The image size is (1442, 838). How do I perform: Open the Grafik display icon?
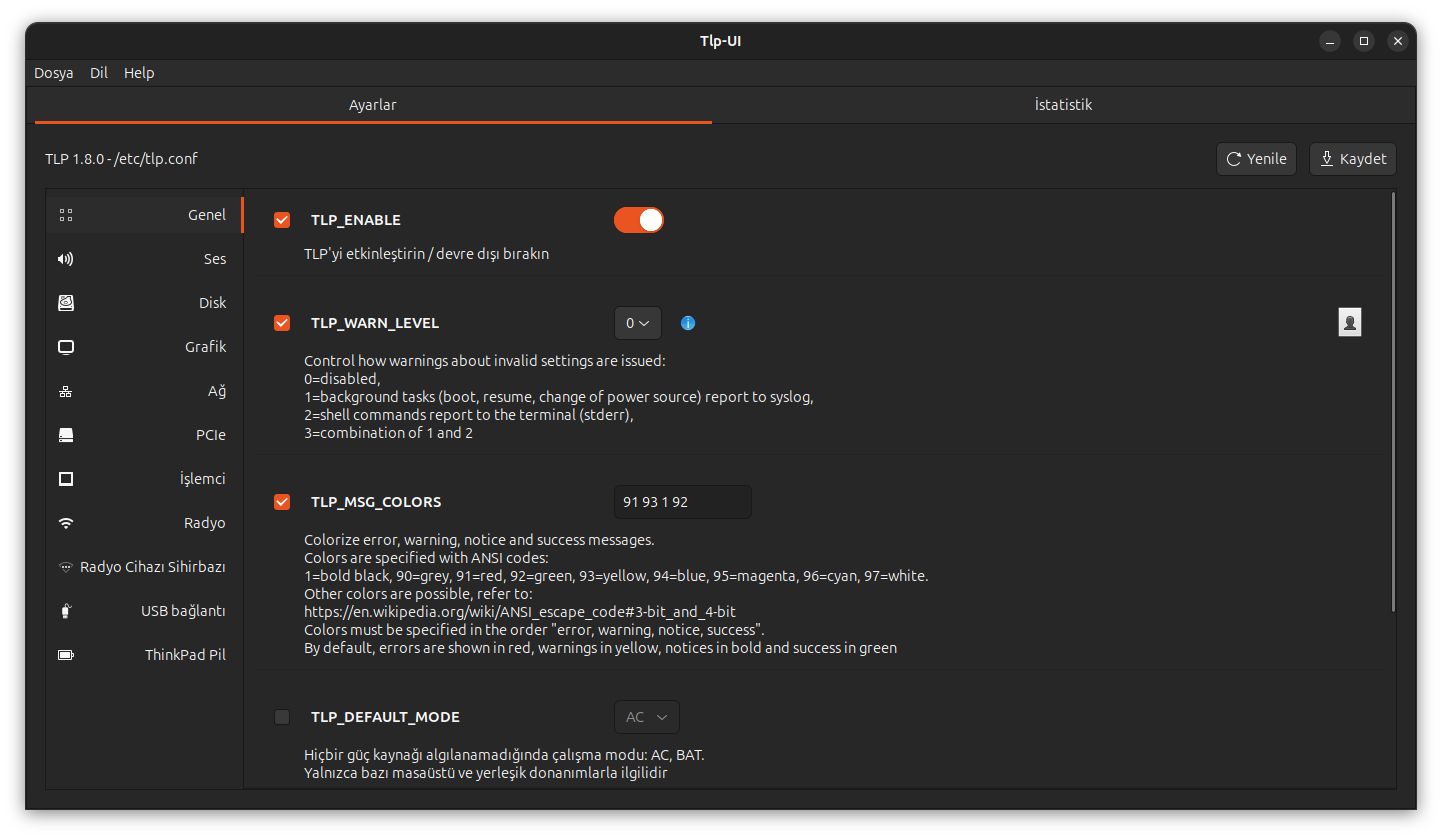coord(66,347)
